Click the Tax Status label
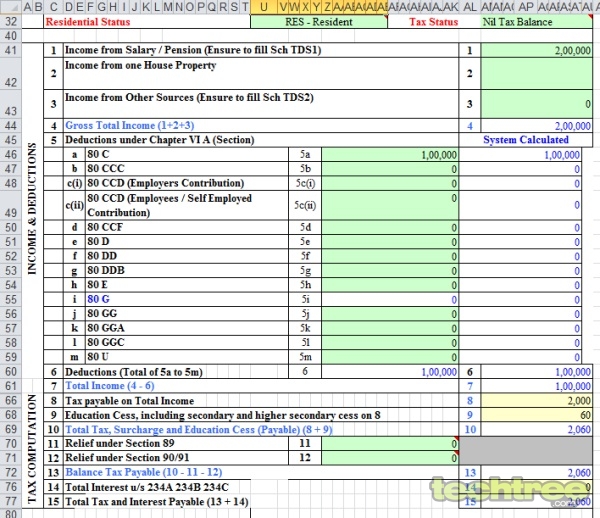The image size is (600, 518). tap(434, 22)
